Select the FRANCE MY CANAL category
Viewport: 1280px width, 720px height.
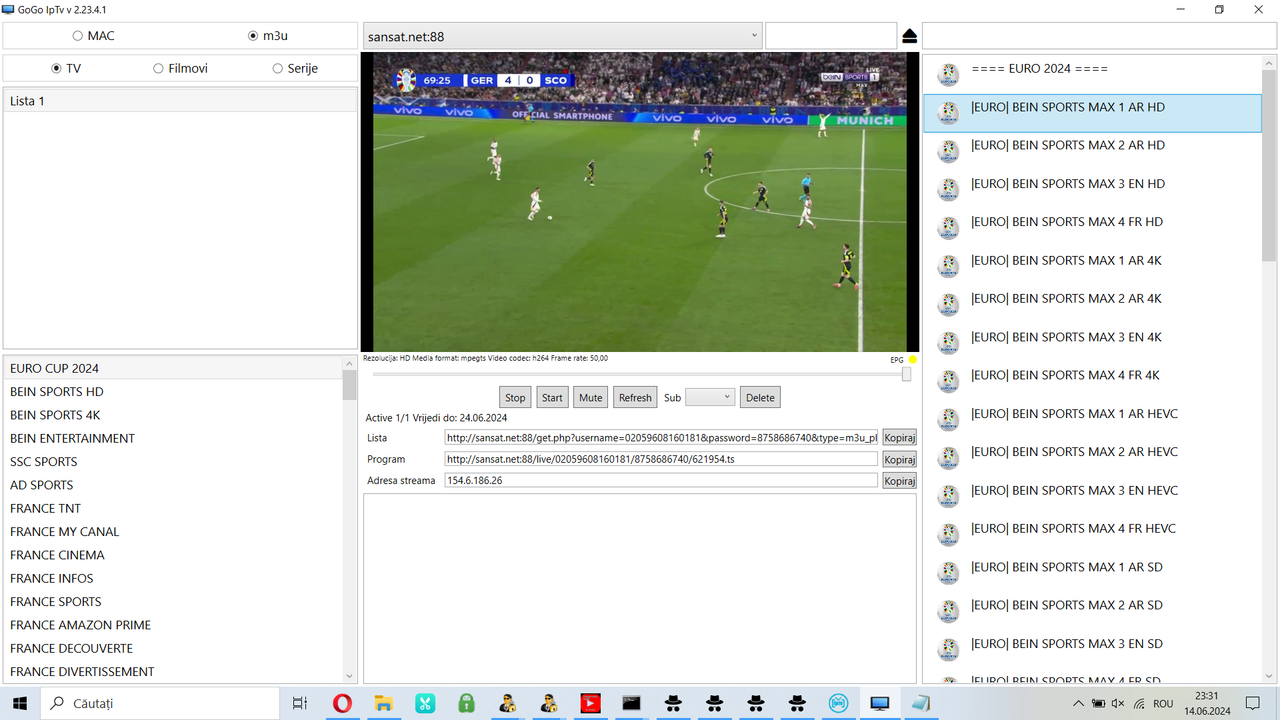click(x=173, y=531)
